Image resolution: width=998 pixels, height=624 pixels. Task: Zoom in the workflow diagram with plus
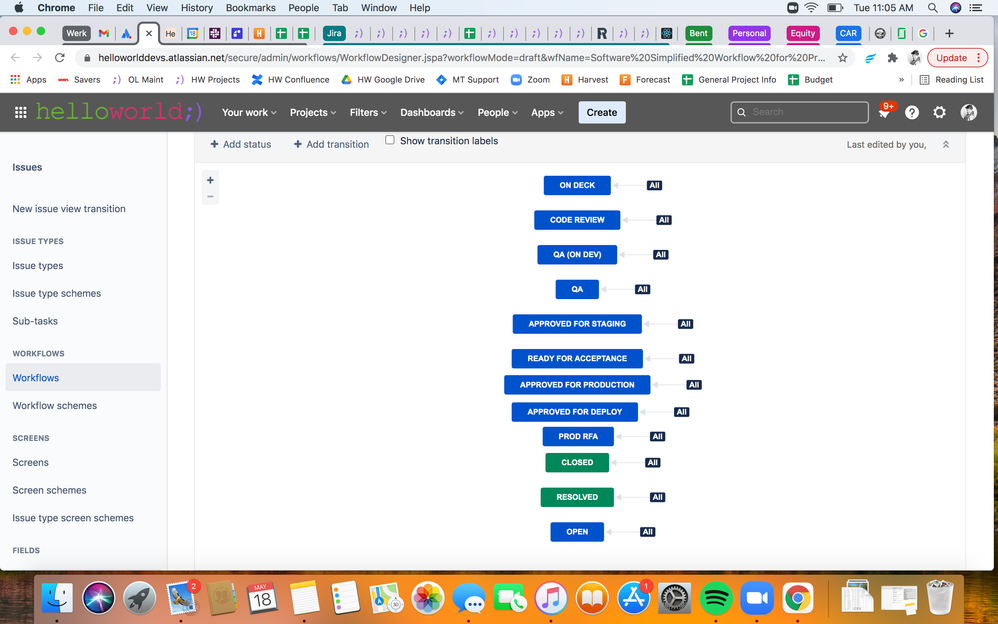pyautogui.click(x=210, y=180)
